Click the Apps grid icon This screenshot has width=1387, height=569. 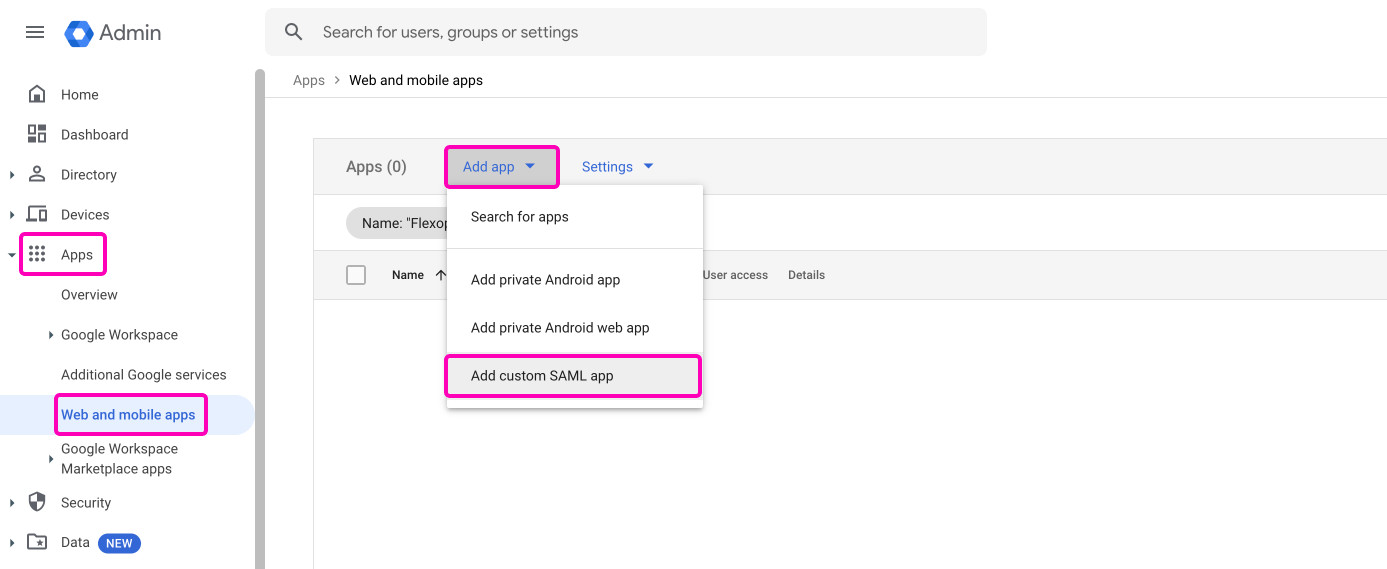click(x=37, y=254)
